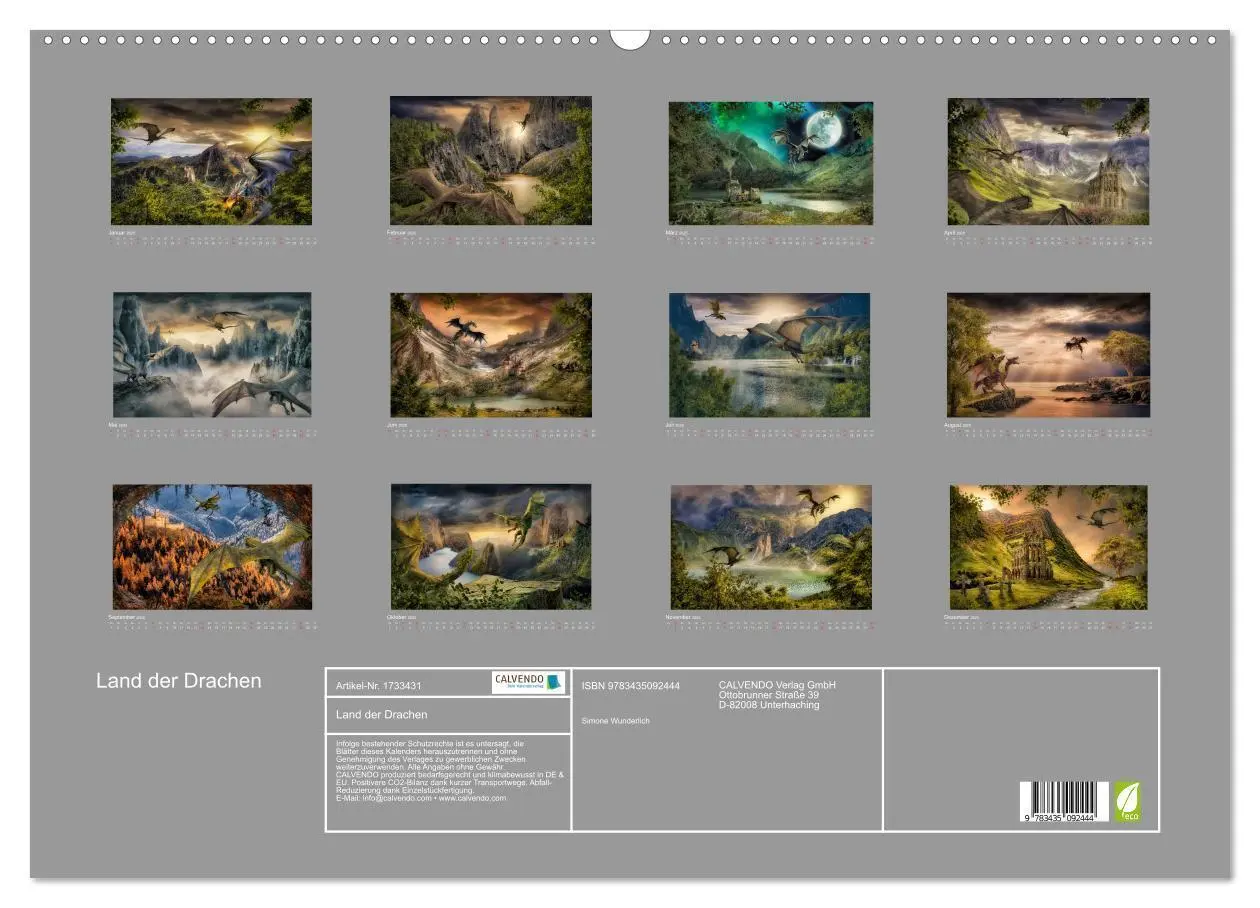Click the large 'Land der Drachen' title
Screen dimensions: 1260x908
tap(179, 681)
